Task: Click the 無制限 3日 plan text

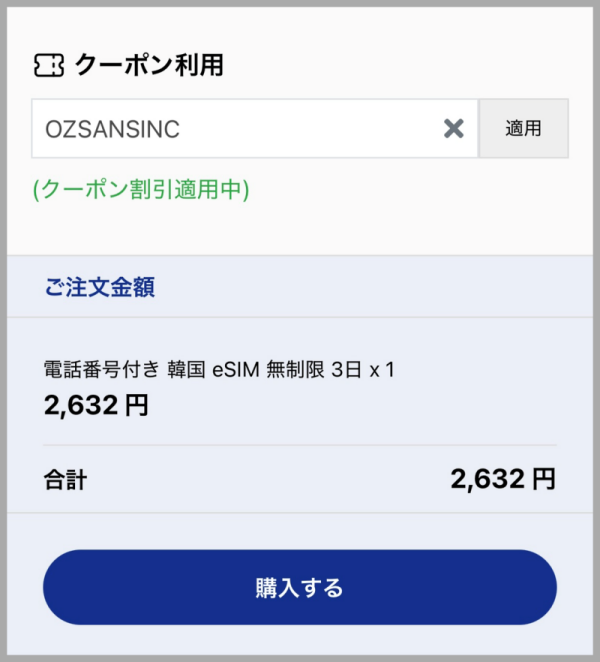Action: point(314,369)
